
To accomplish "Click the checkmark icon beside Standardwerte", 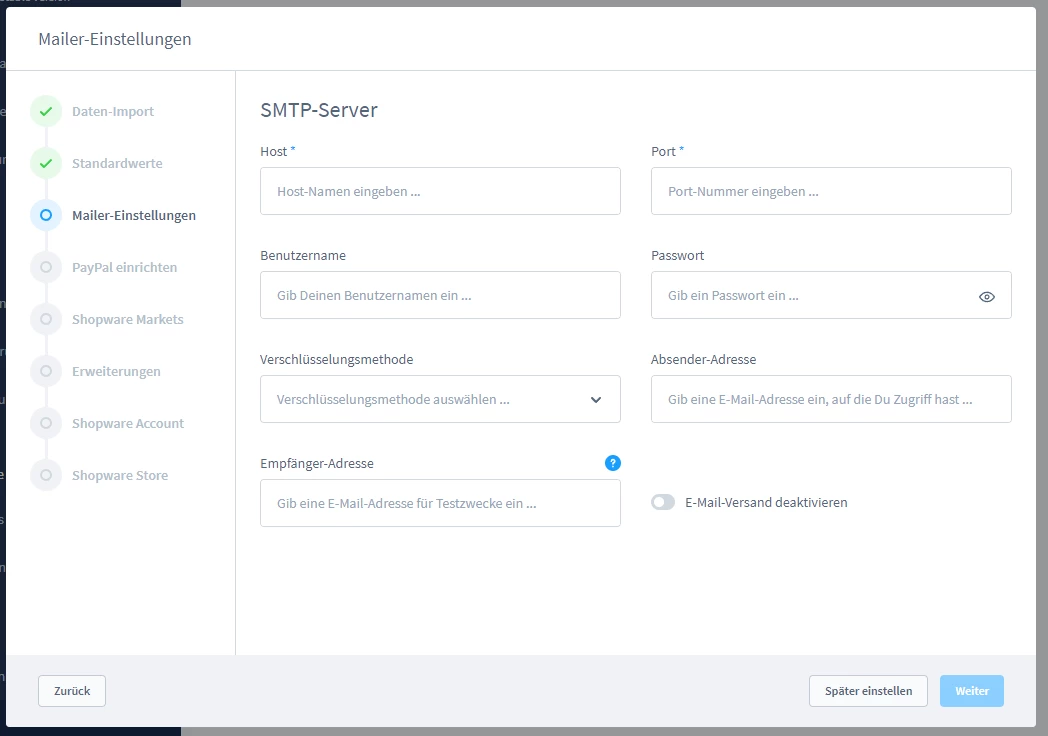I will coord(46,163).
